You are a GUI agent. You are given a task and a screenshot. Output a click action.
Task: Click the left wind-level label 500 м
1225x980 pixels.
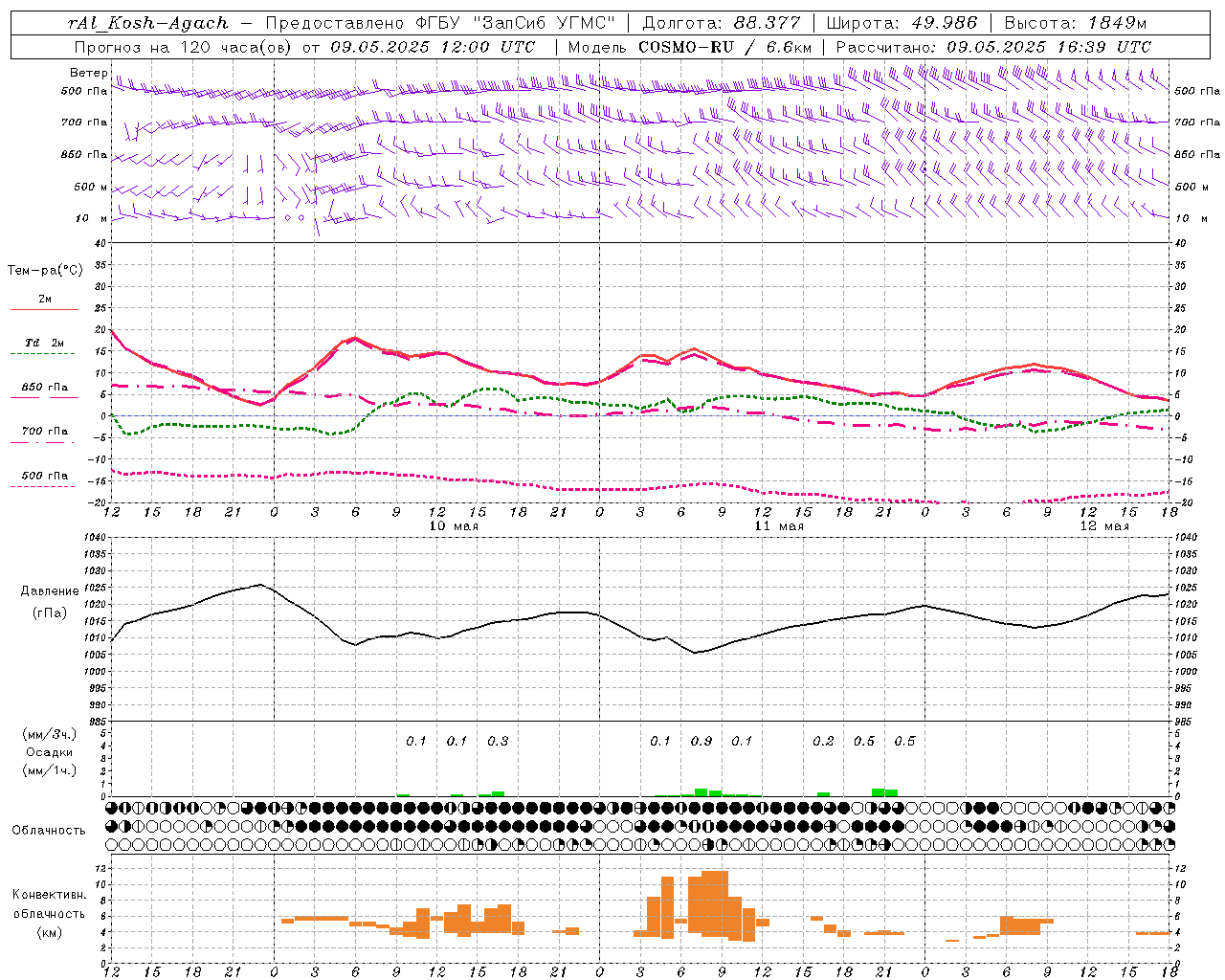click(x=91, y=187)
